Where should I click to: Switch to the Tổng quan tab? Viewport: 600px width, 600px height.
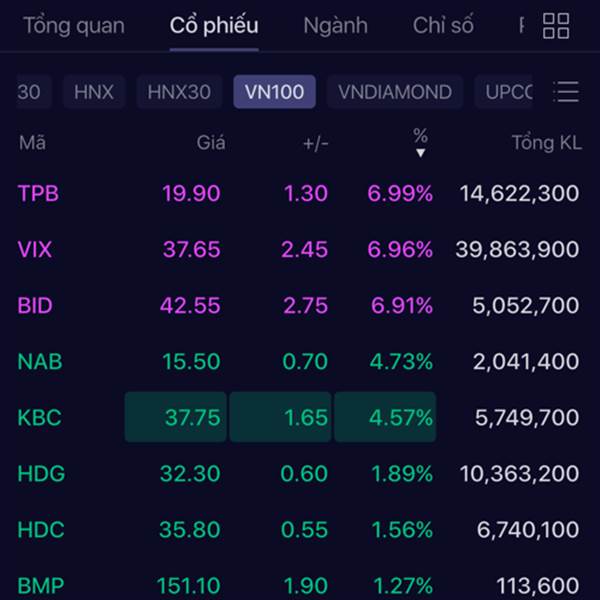pyautogui.click(x=74, y=26)
